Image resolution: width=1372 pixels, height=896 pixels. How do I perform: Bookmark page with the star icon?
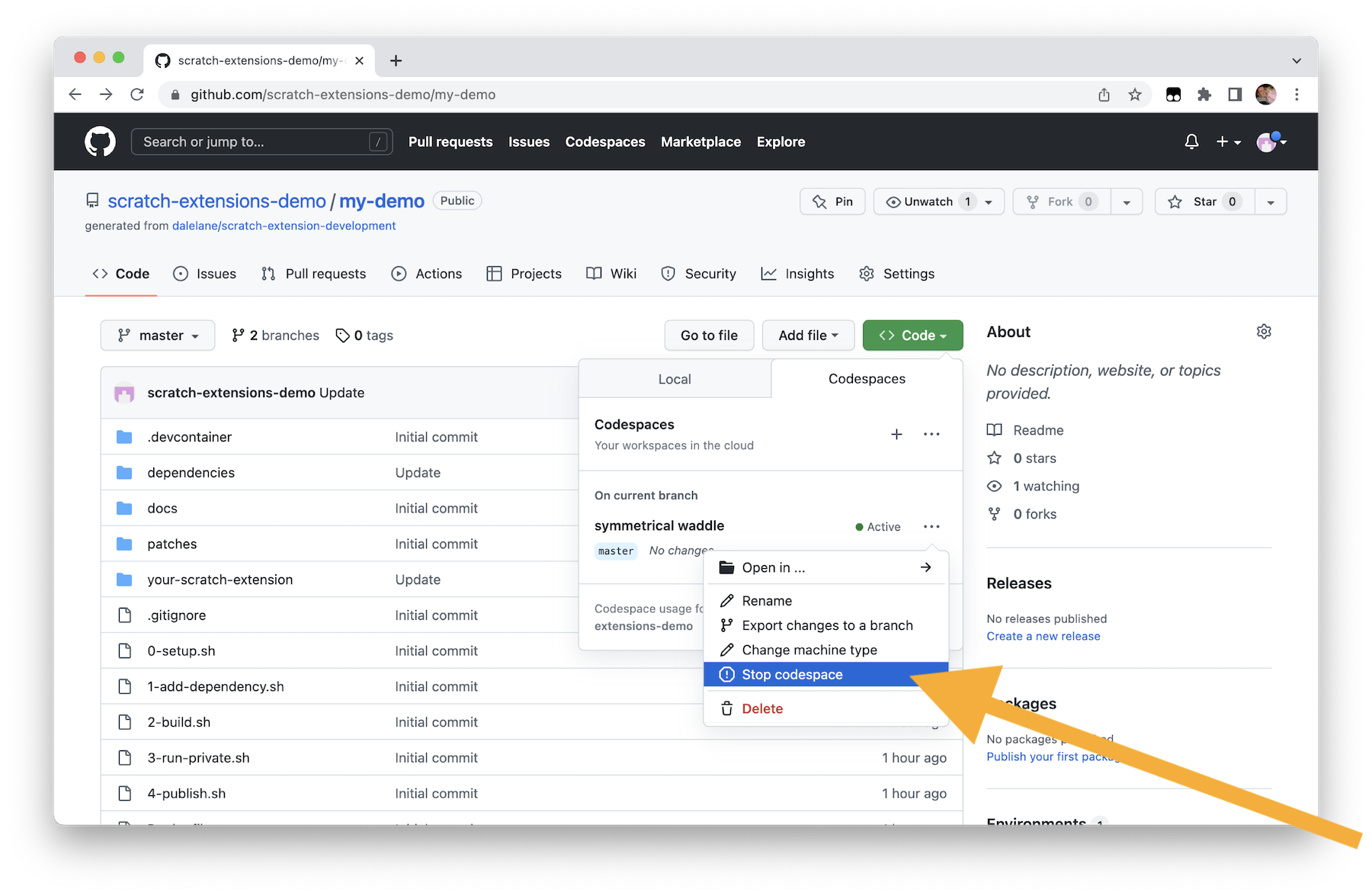[x=1135, y=95]
